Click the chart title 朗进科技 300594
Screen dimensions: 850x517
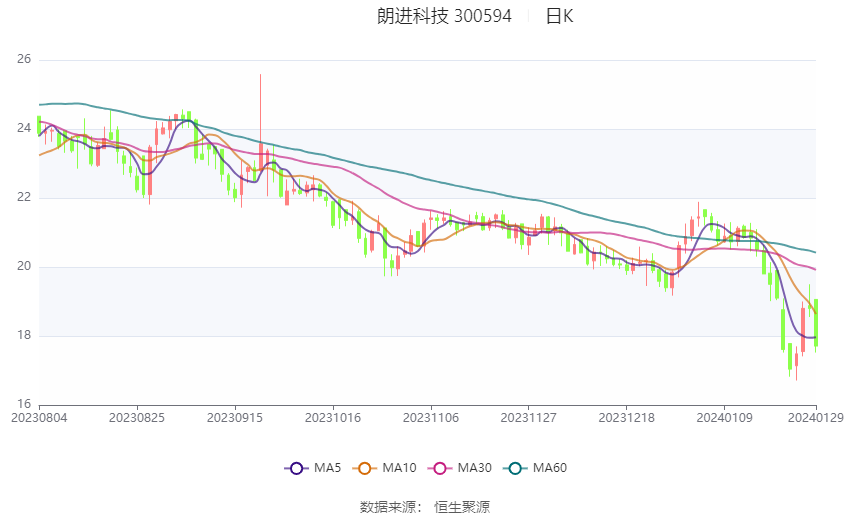point(444,16)
